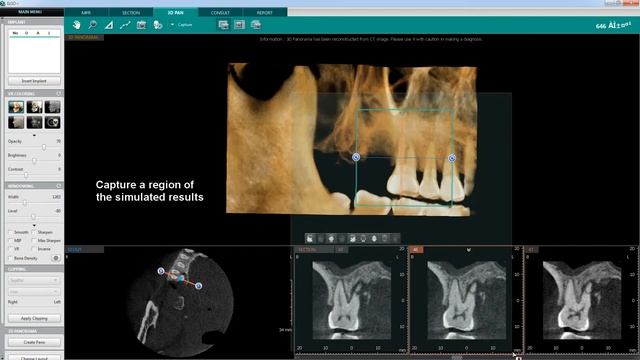Enable the Max Sharpen checkbox
Viewport: 640px width, 360px height.
click(x=34, y=241)
